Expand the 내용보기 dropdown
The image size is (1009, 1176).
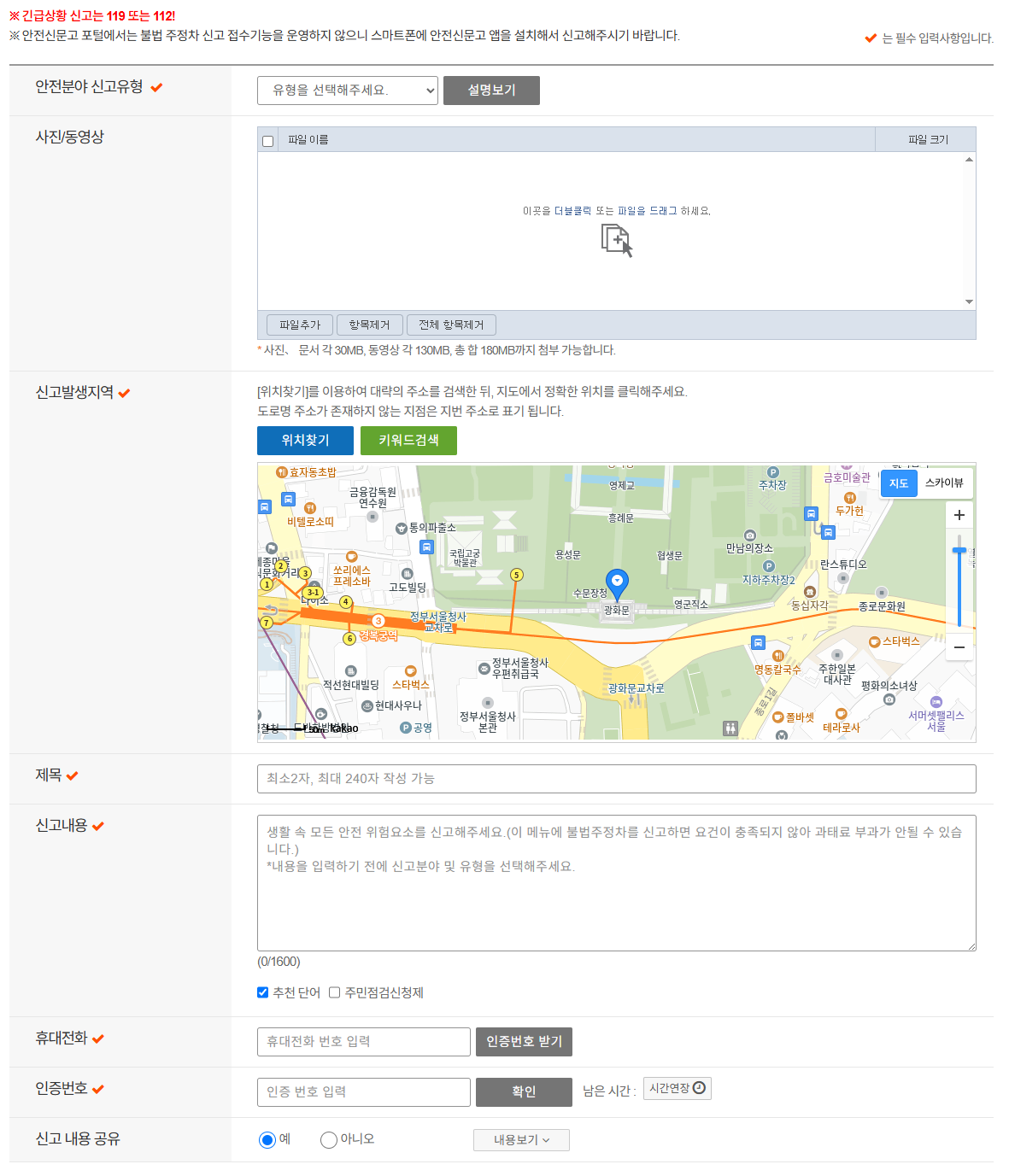coord(521,1140)
